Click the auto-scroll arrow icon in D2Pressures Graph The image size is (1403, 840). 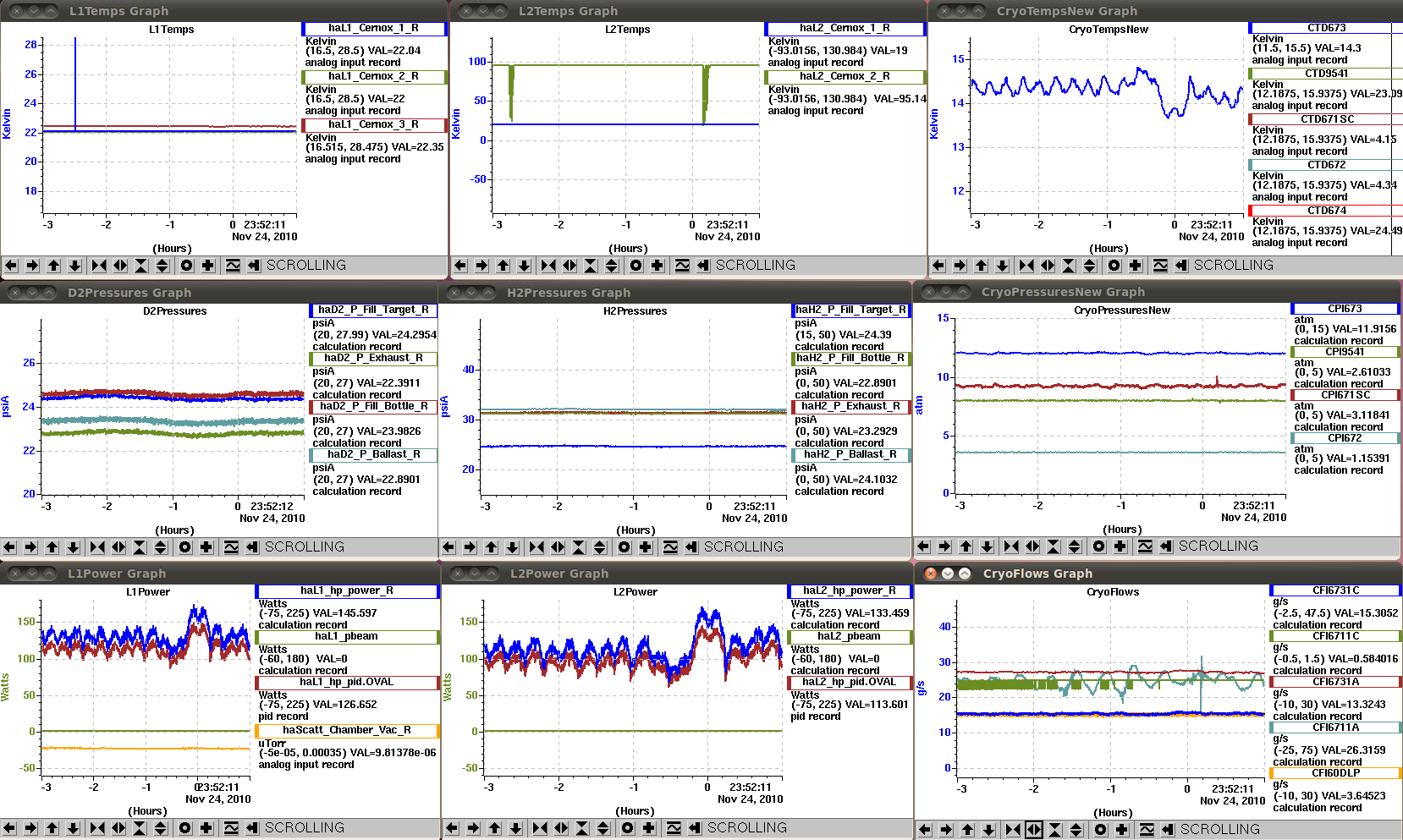tap(252, 547)
